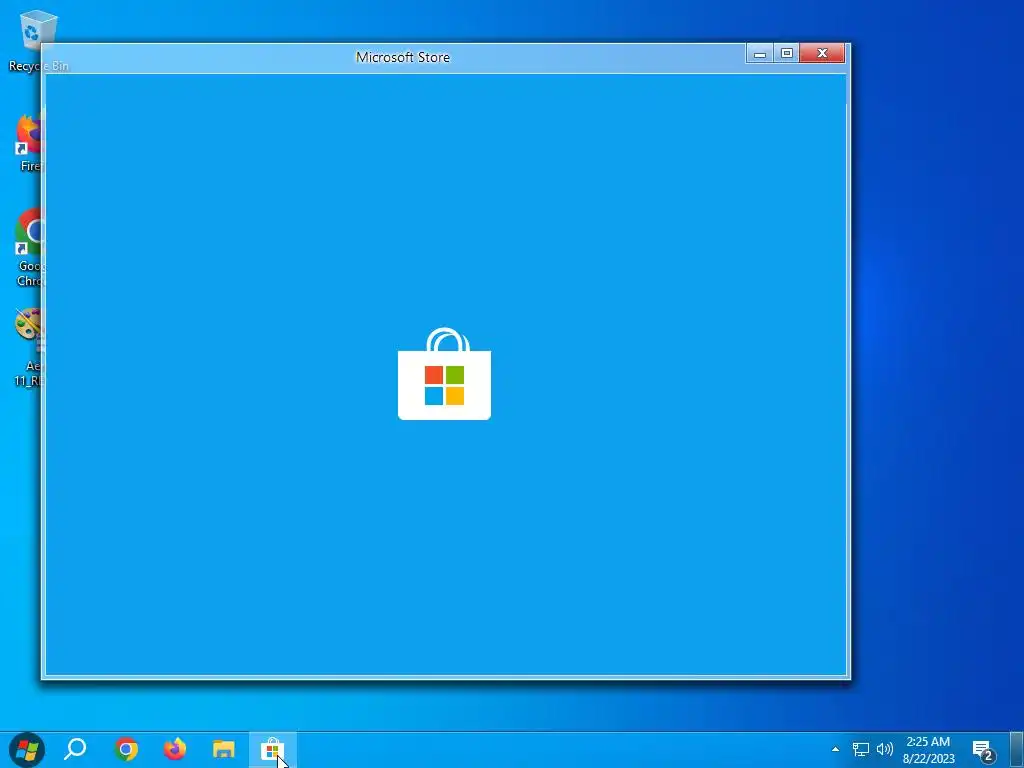Screen dimensions: 1024x768
Task: Click the Show desktop strip
Action: (x=1017, y=750)
